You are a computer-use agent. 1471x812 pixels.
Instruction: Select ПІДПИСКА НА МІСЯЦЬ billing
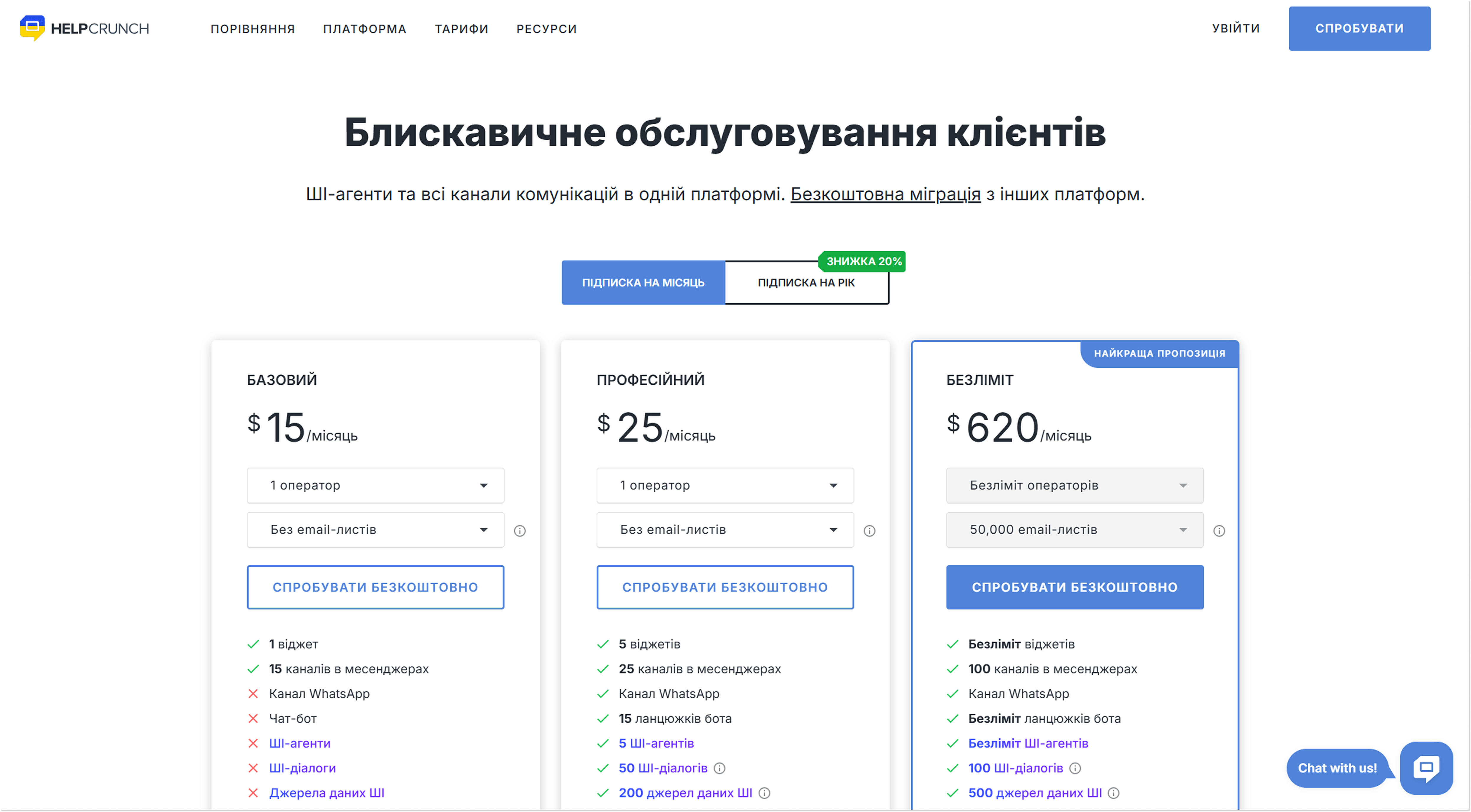643,282
